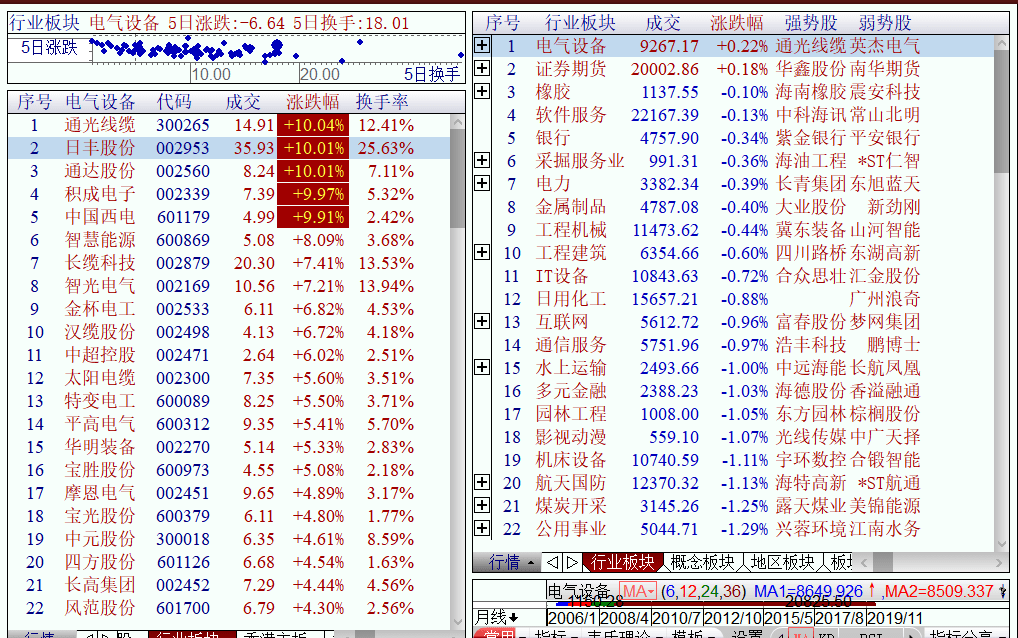The width and height of the screenshot is (1018, 638).
Task: Click strong stock 华鑫股份 in the 证券期货 row
Action: point(811,69)
